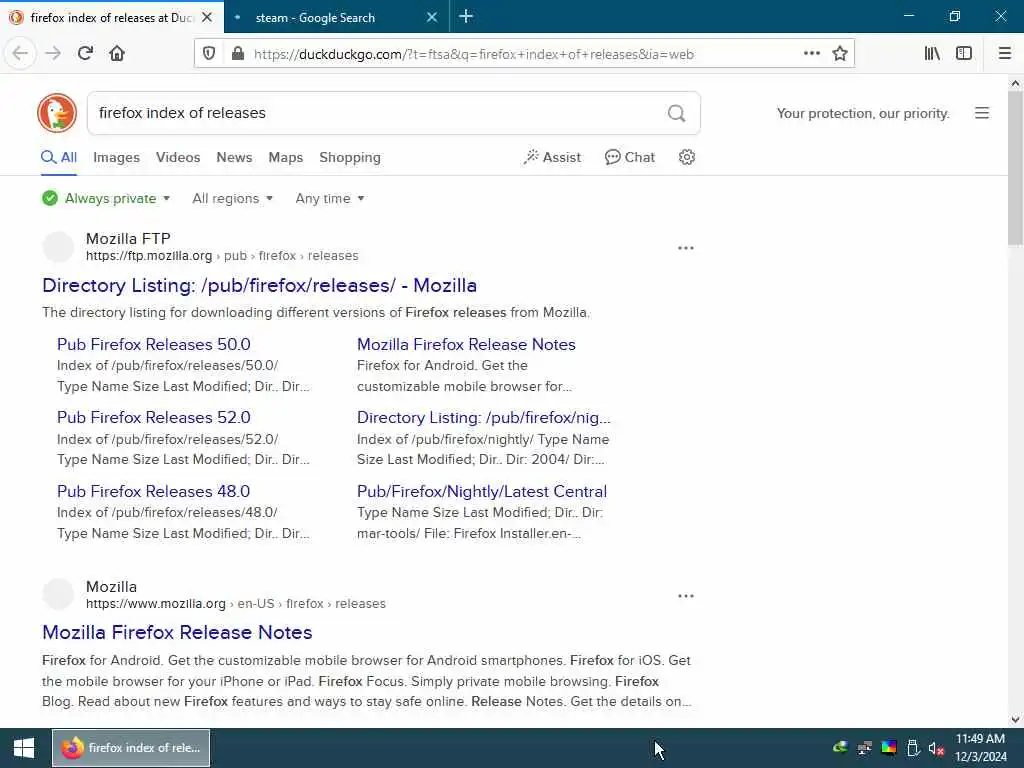Open Pub Firefox Releases 48.0 link
The width and height of the screenshot is (1024, 768).
tap(153, 491)
